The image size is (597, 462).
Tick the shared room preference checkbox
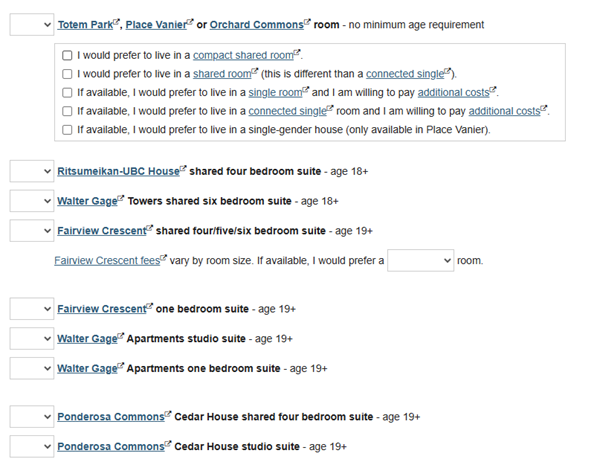(x=67, y=74)
